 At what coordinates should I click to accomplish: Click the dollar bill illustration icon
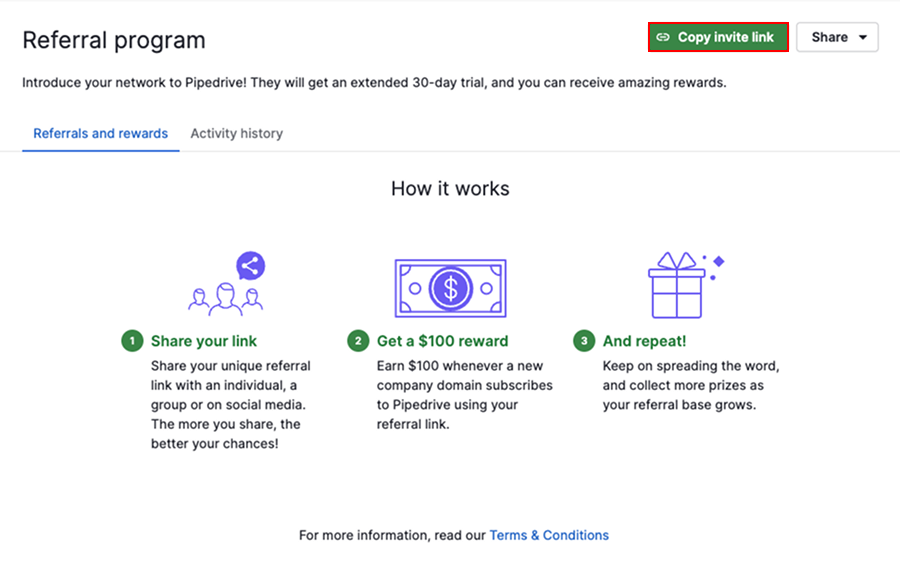point(450,289)
